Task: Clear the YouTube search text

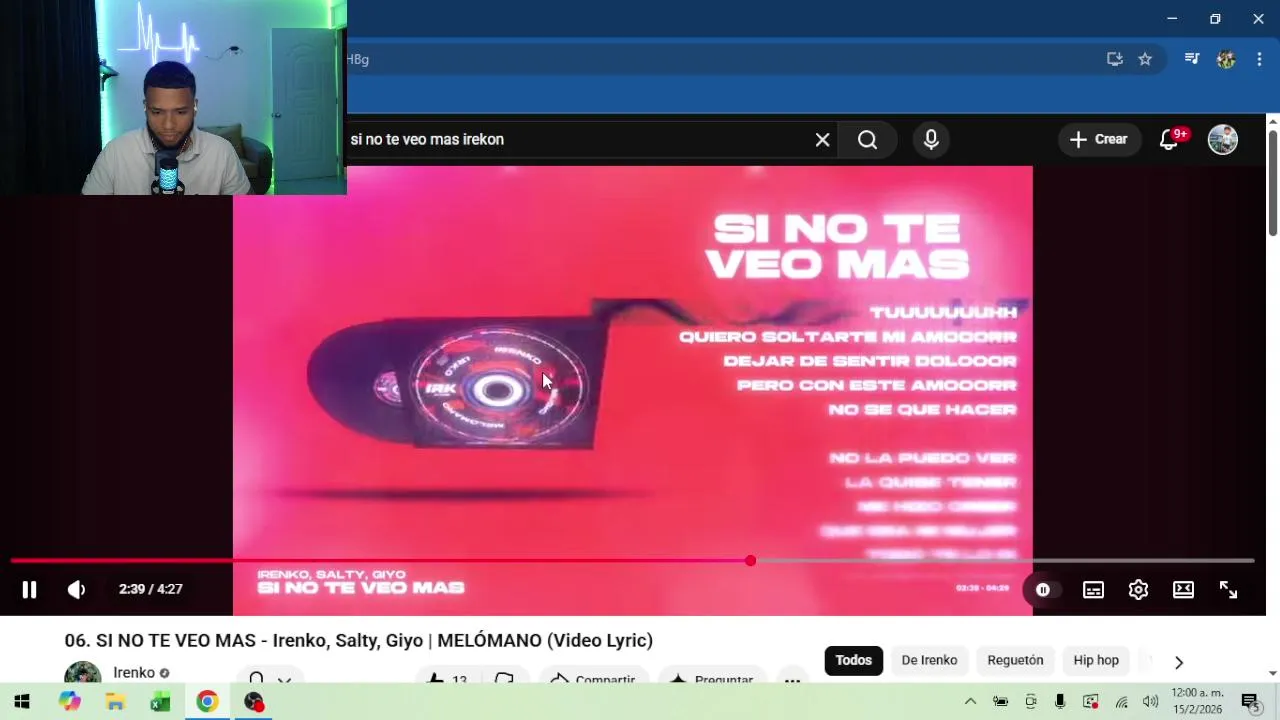Action: point(822,140)
